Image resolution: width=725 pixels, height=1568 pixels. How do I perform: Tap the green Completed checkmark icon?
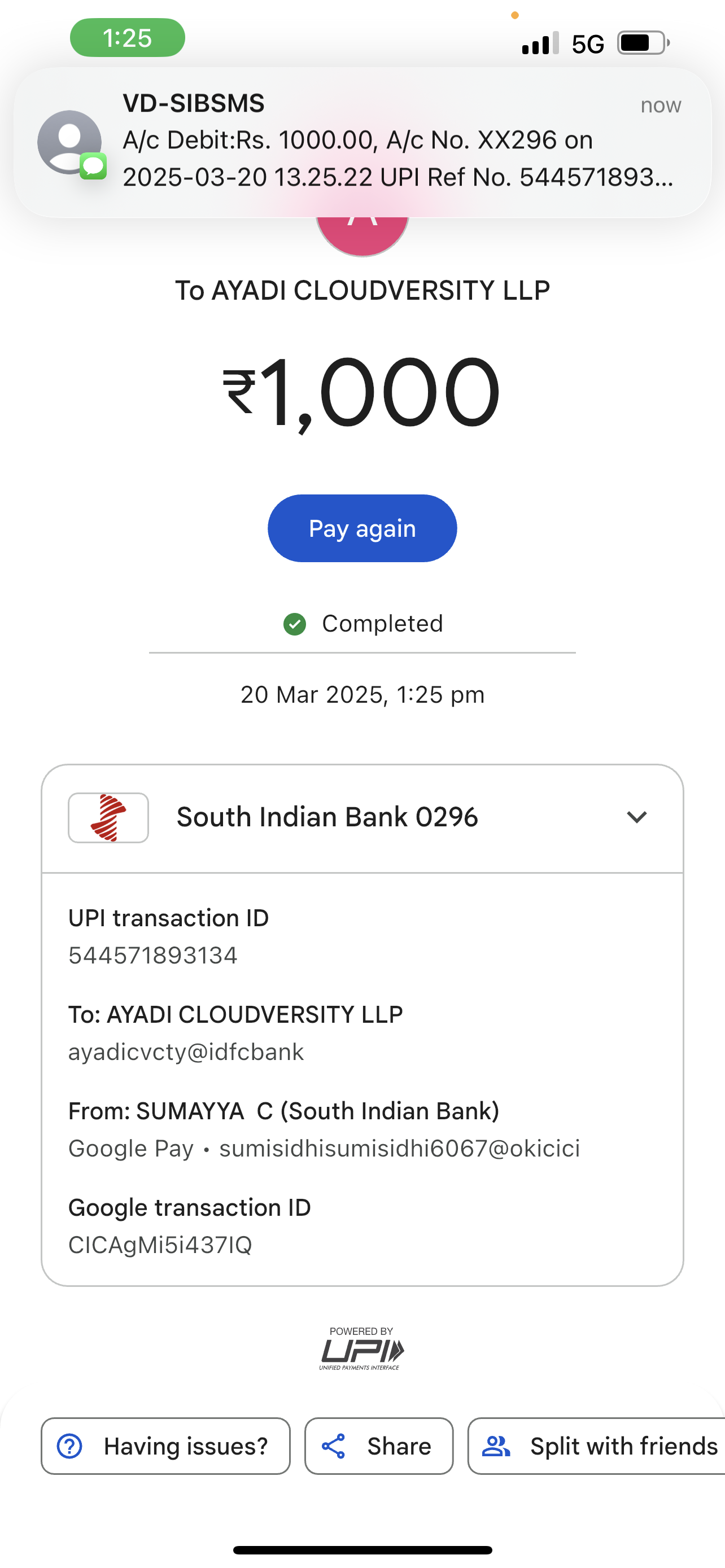pyautogui.click(x=295, y=624)
